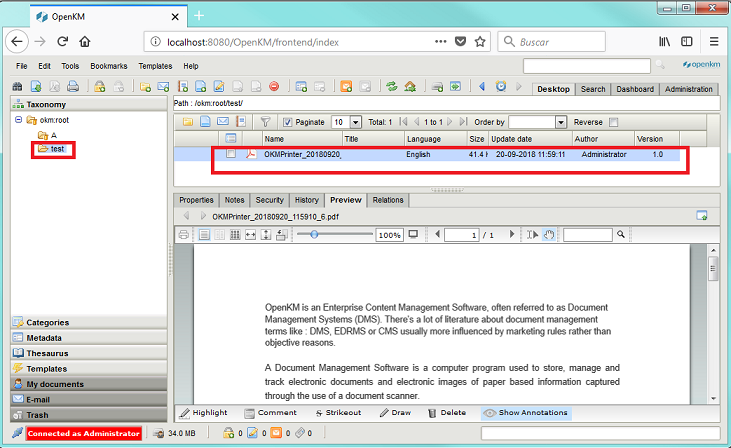The image size is (731, 448).
Task: Click the Comment annotation button
Action: 271,413
